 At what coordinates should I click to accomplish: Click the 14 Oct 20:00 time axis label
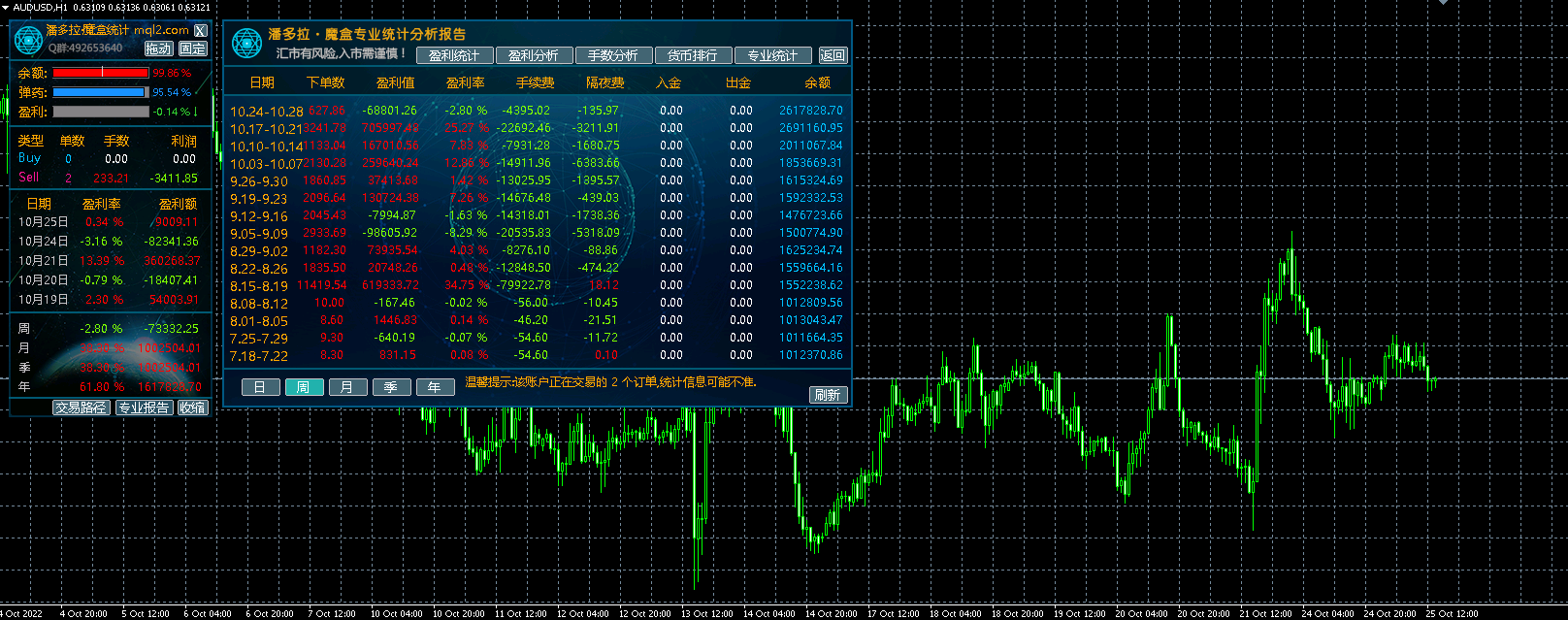point(830,613)
